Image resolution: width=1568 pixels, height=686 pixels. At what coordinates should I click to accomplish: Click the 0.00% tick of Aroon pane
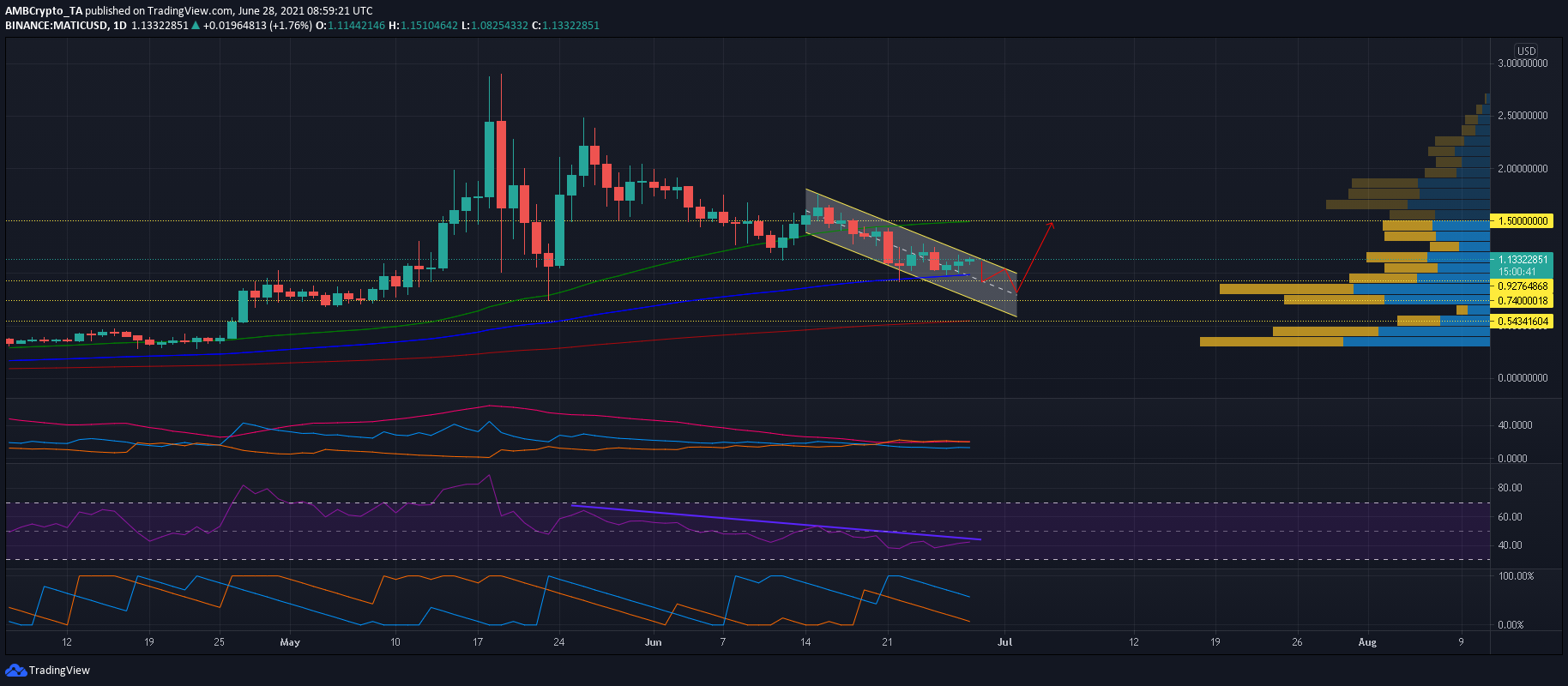coord(1511,625)
